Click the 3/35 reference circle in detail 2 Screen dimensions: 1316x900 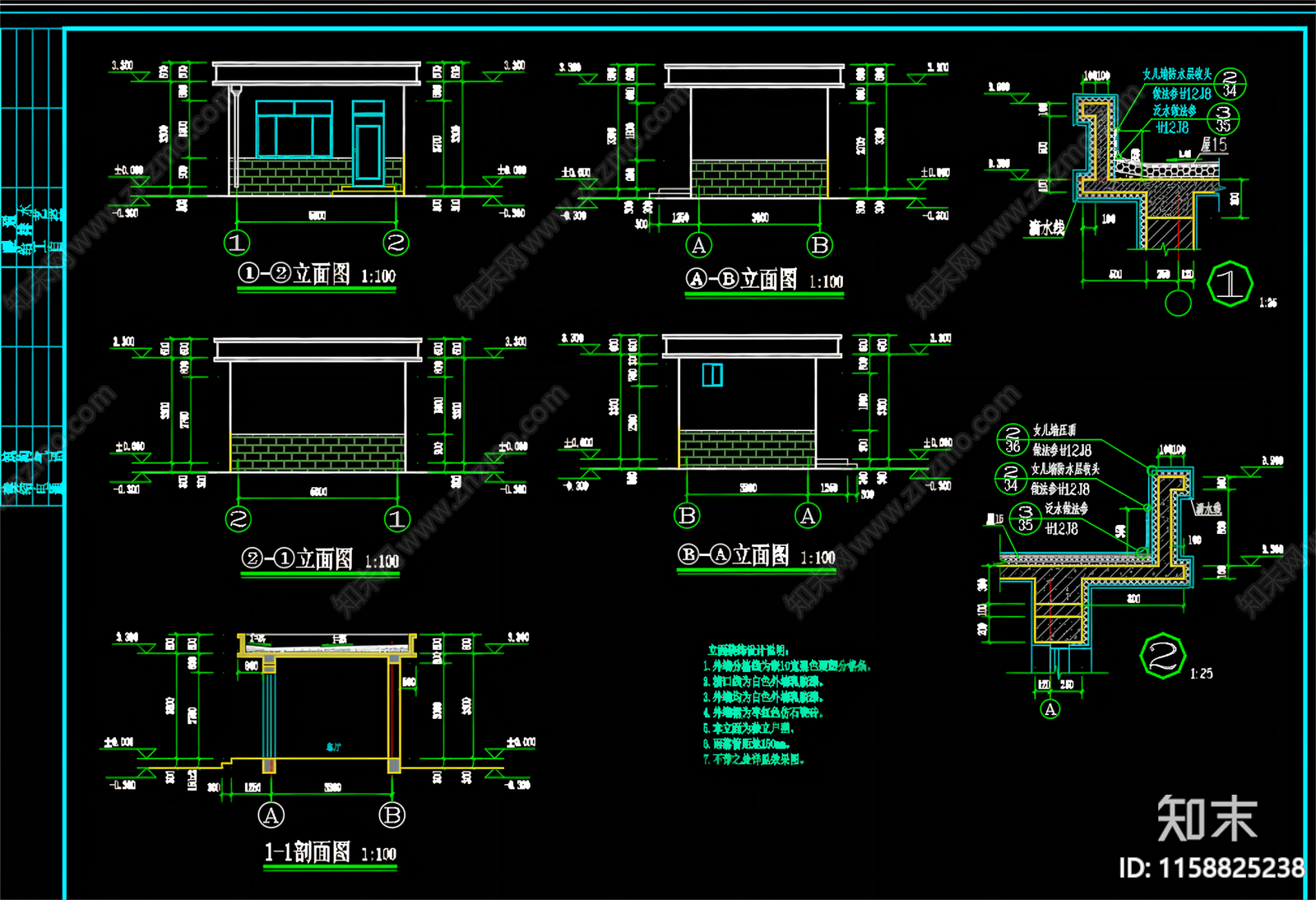[1026, 518]
